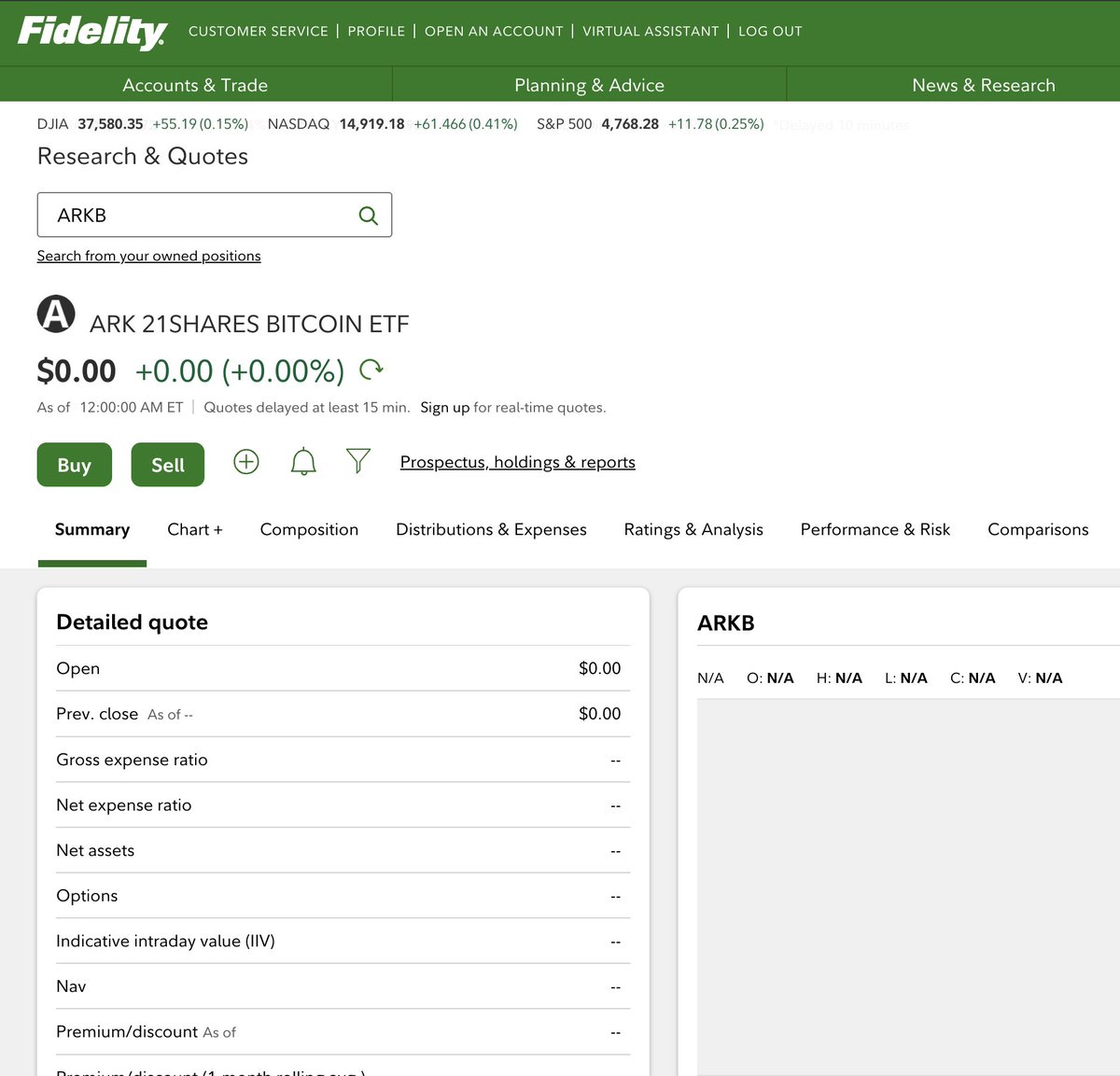Click the Fidelity logo
This screenshot has width=1120, height=1076.
(x=92, y=32)
